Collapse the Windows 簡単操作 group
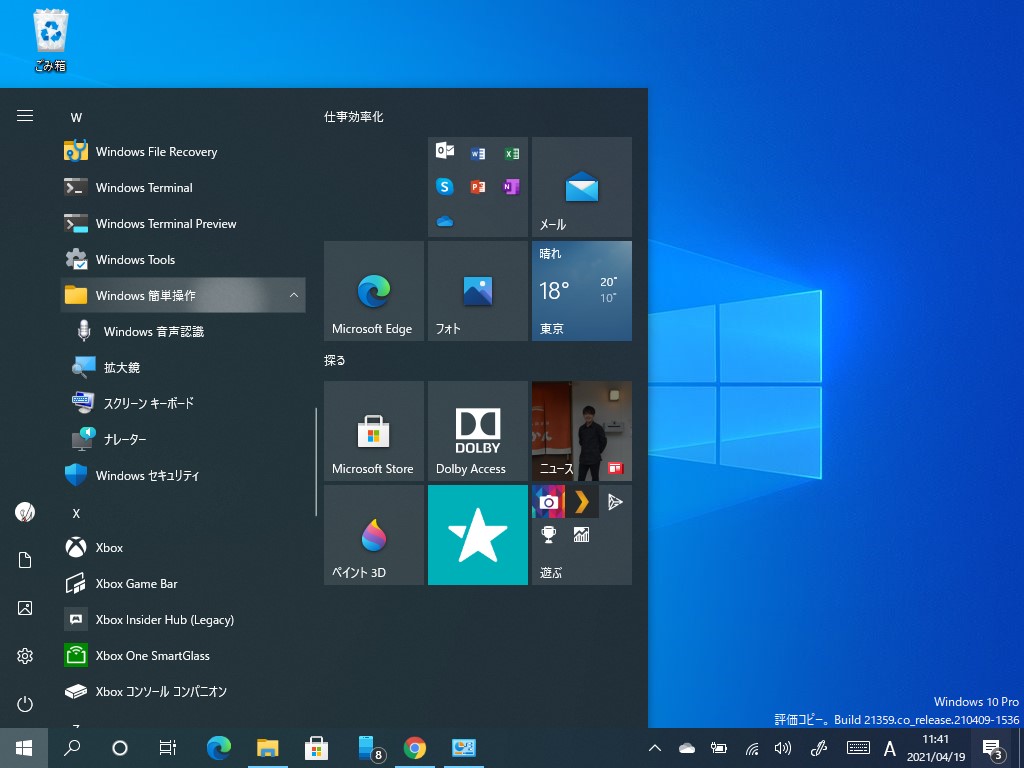The width and height of the screenshot is (1024, 768). (294, 295)
